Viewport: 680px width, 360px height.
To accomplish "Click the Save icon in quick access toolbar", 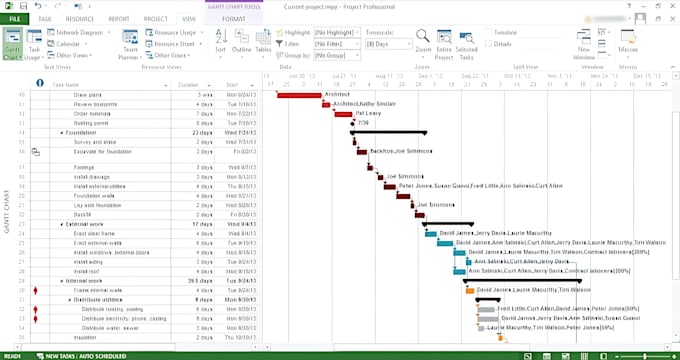I will click(24, 6).
